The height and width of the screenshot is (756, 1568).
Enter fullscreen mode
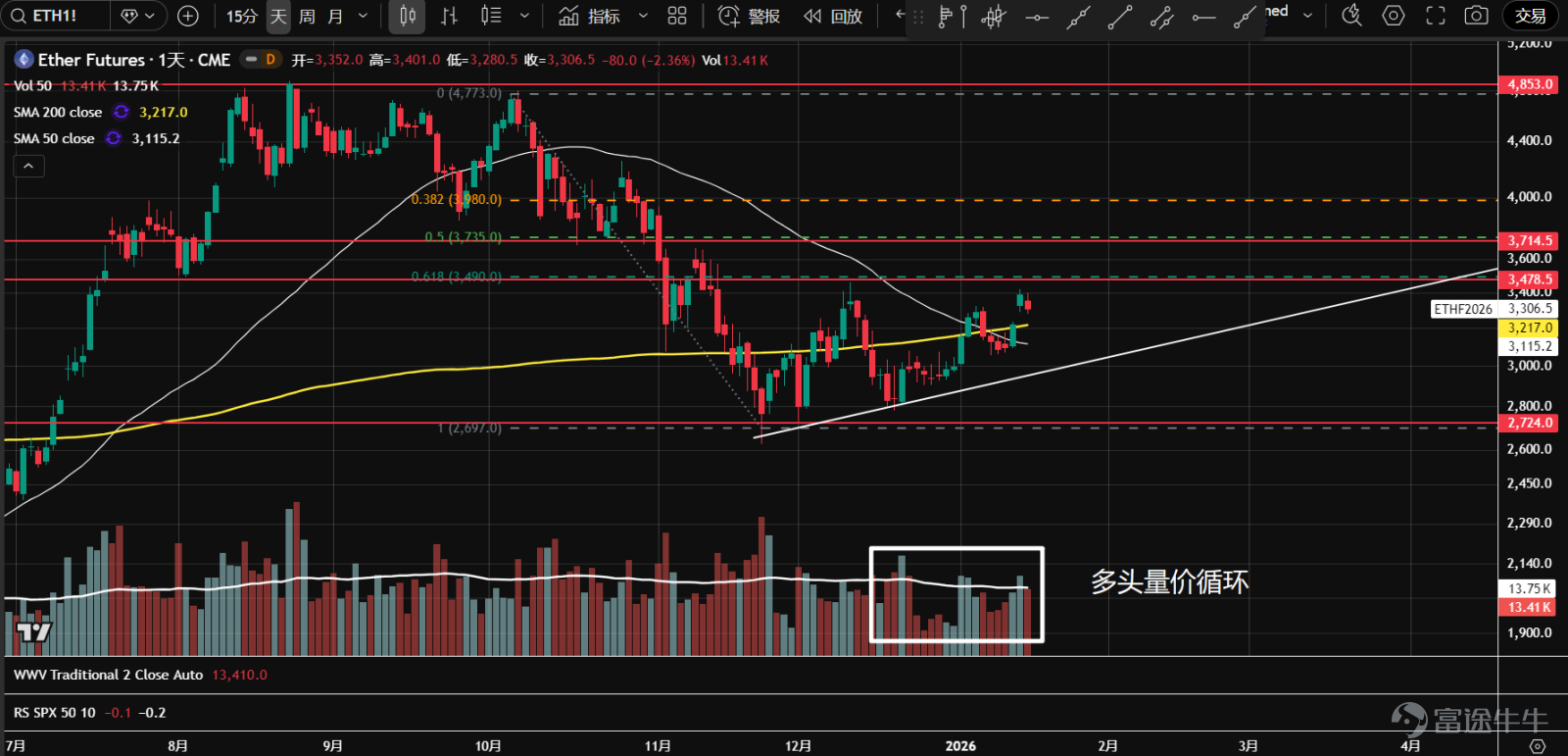point(1436,16)
